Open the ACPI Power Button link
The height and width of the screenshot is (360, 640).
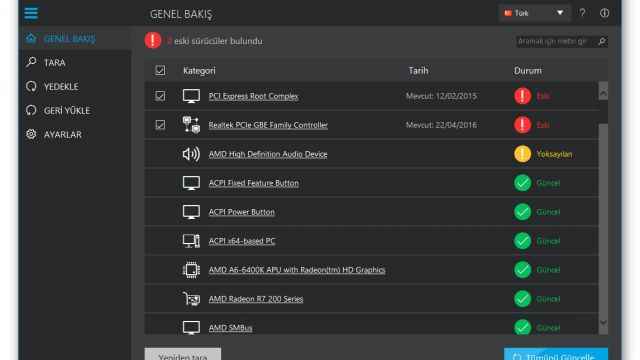click(x=242, y=212)
